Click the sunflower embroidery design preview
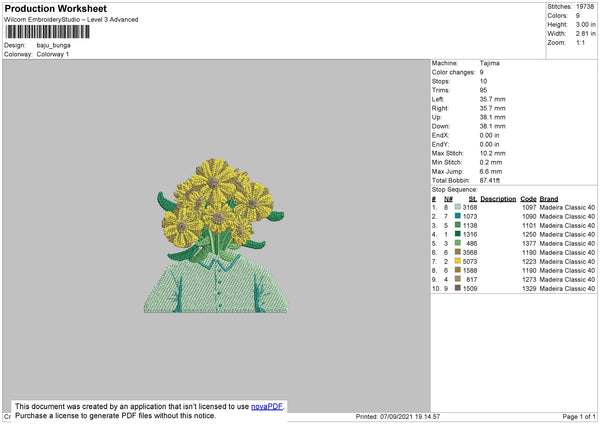 click(x=215, y=236)
